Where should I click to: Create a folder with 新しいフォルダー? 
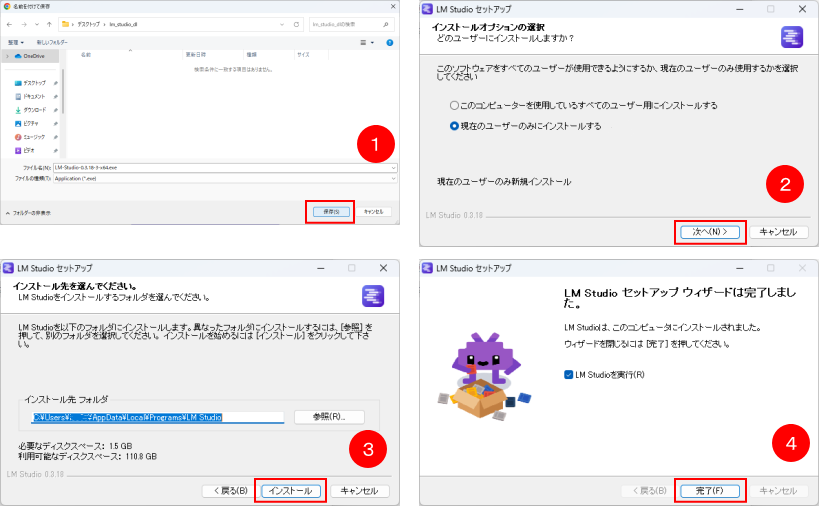click(52, 42)
